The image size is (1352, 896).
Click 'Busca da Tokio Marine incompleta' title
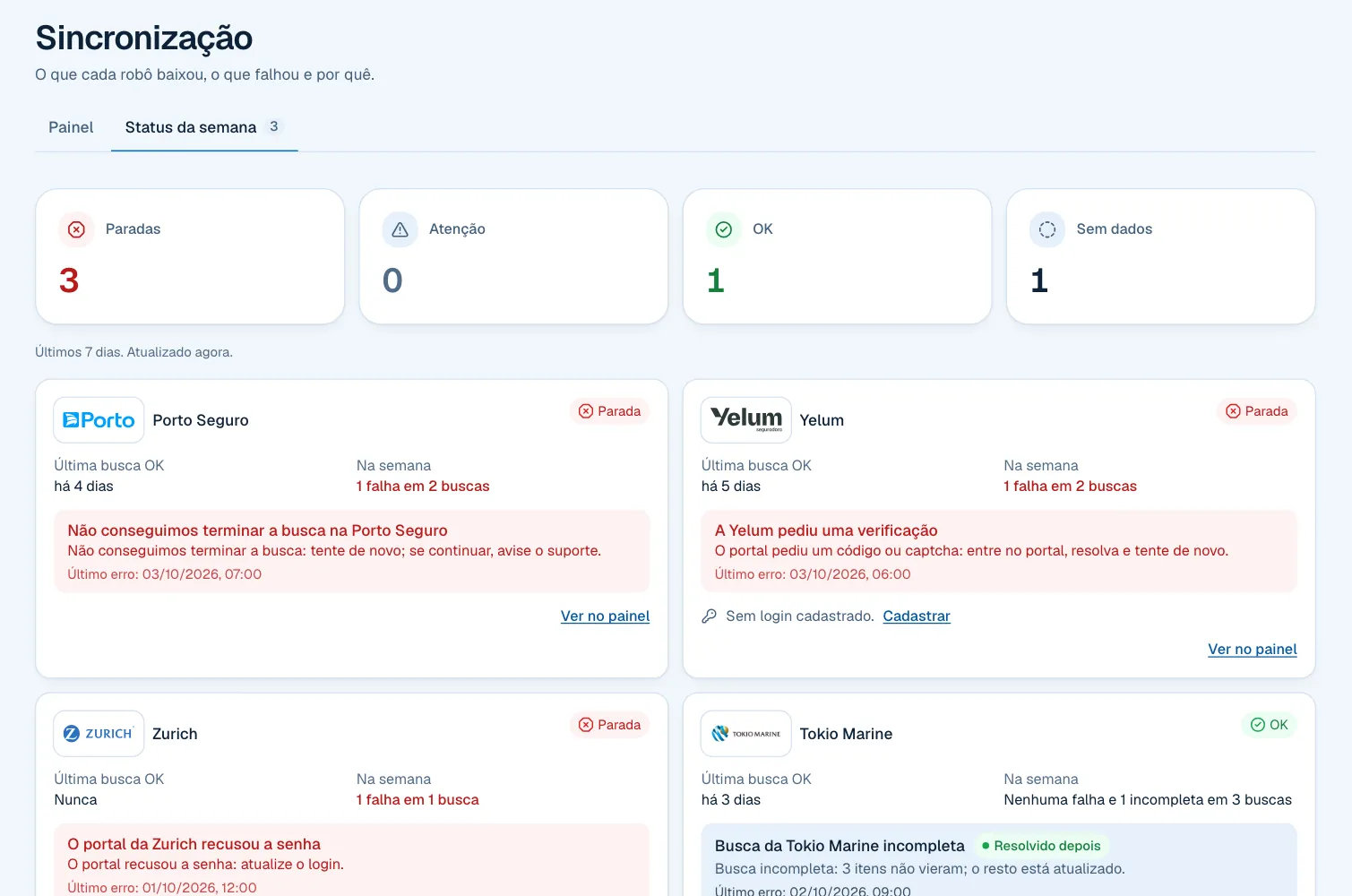click(840, 846)
